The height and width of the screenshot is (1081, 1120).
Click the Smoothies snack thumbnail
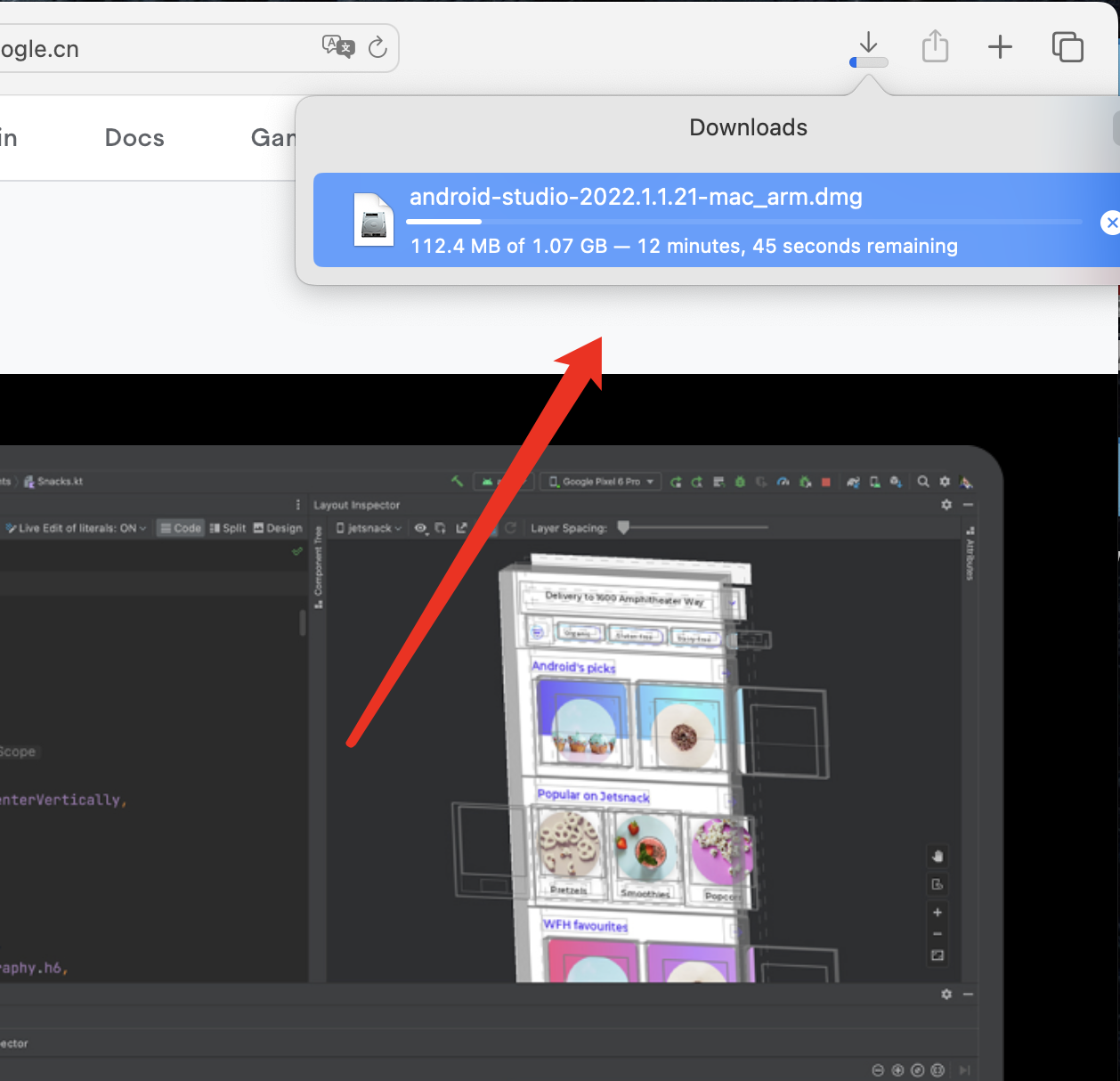(x=646, y=848)
